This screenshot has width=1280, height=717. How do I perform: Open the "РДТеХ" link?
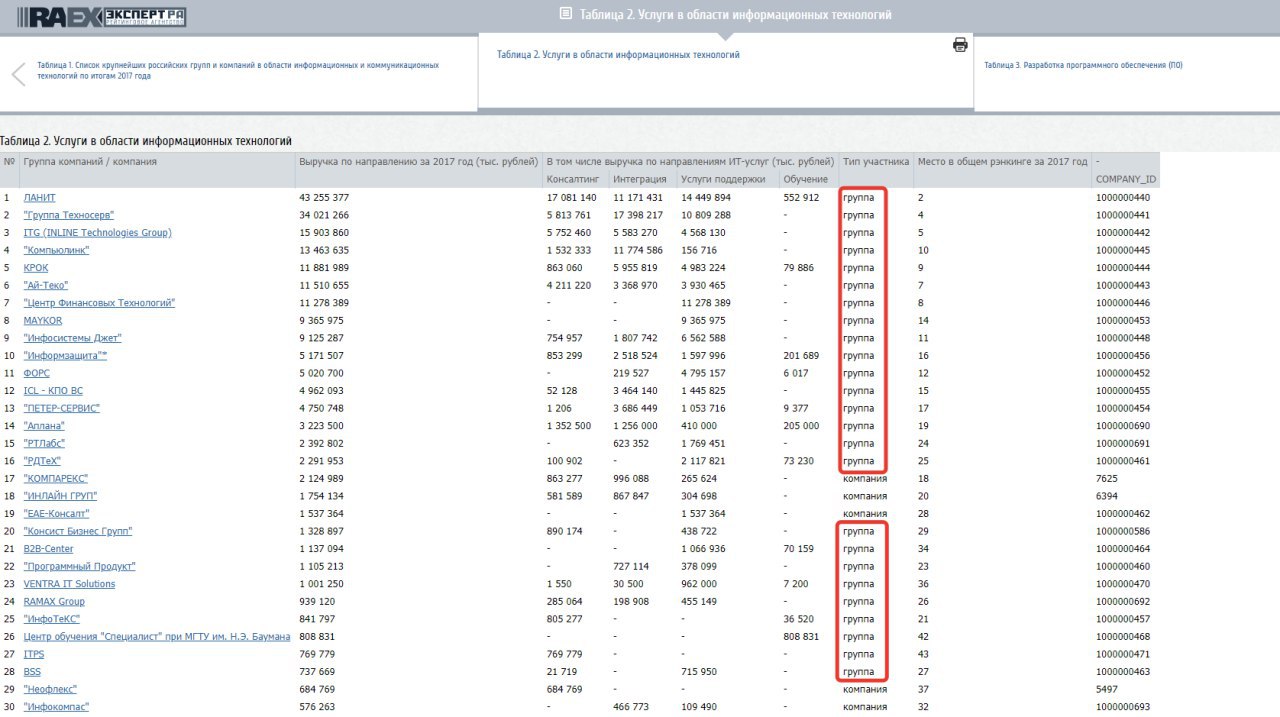tap(43, 461)
